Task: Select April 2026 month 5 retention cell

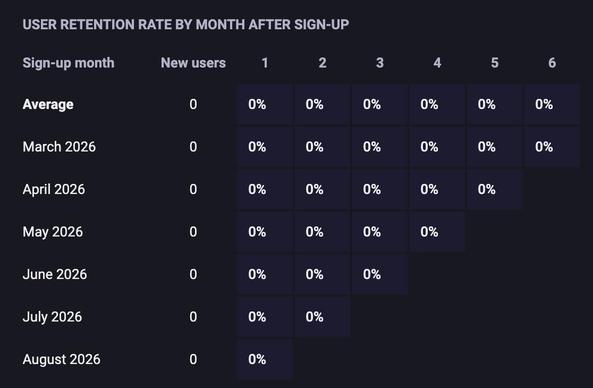Action: point(495,189)
